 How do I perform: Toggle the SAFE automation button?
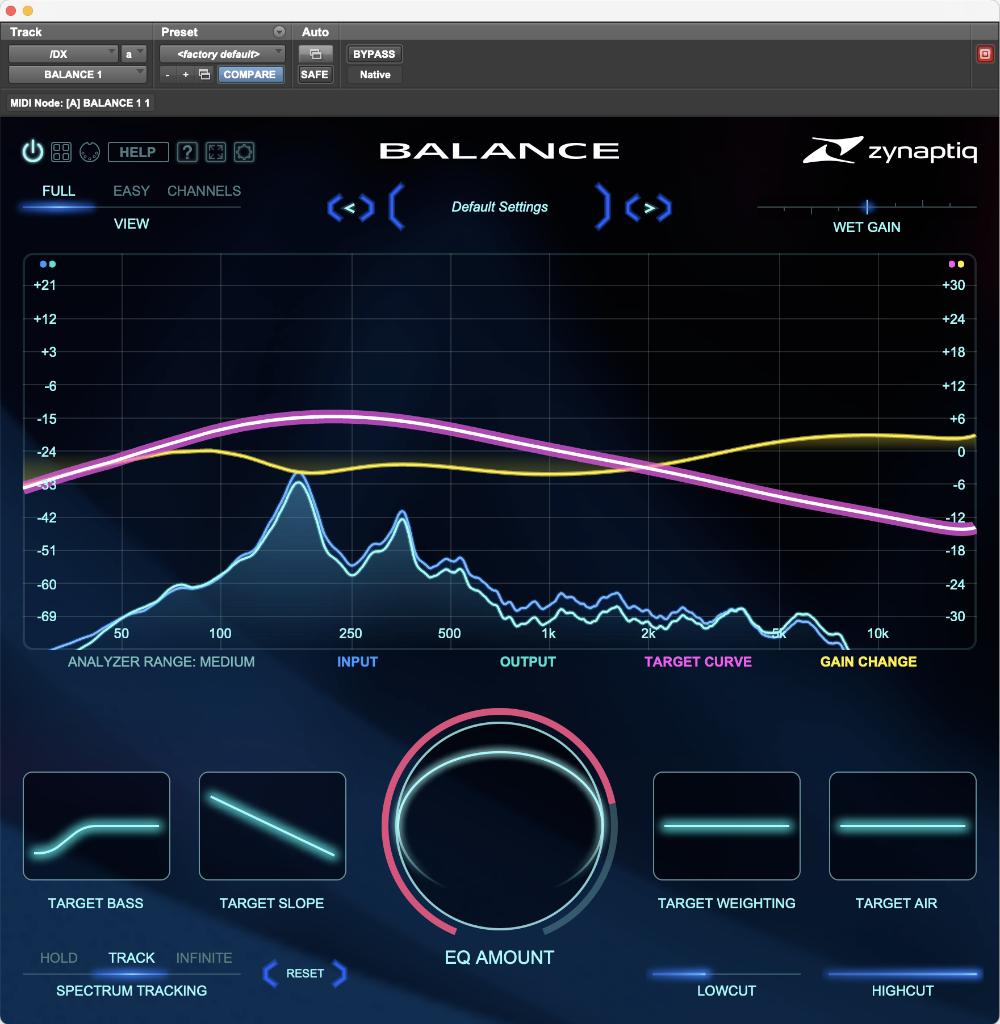(315, 74)
